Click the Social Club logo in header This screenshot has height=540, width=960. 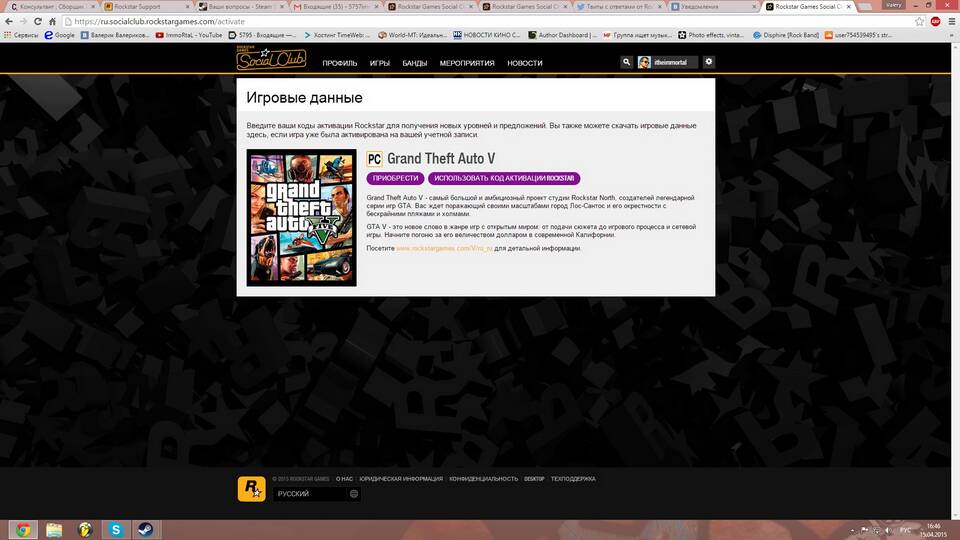257,60
